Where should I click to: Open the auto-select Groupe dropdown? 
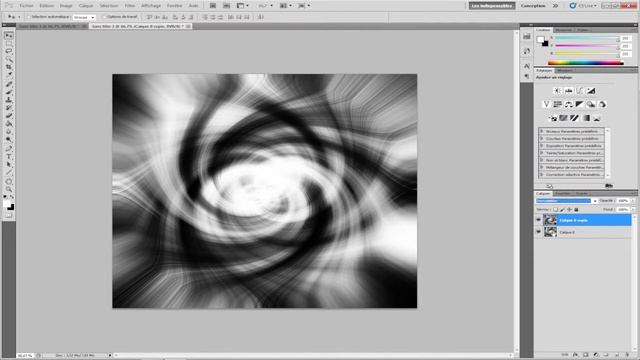coord(84,17)
